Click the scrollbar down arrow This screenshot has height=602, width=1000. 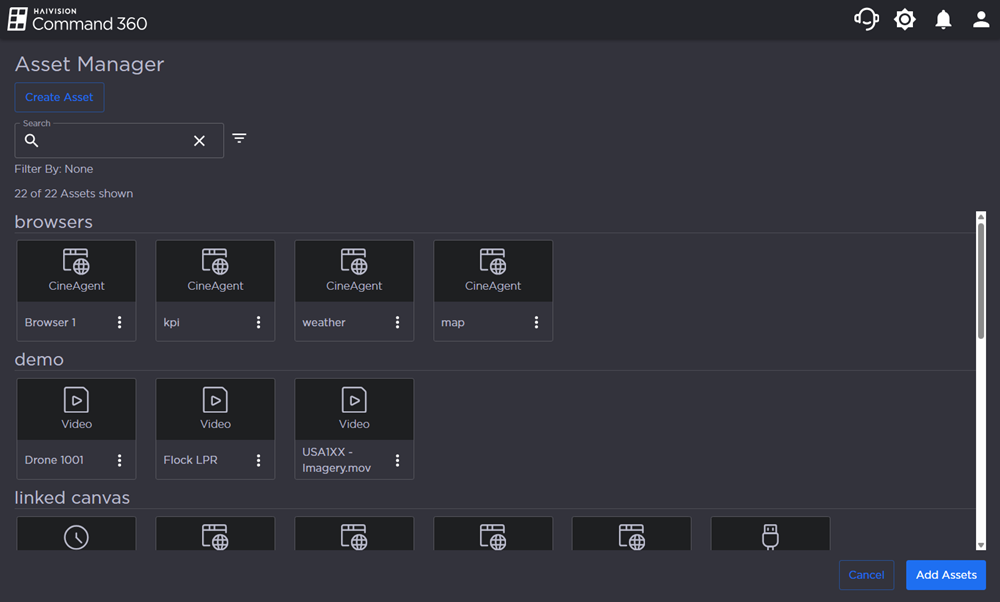(x=981, y=545)
